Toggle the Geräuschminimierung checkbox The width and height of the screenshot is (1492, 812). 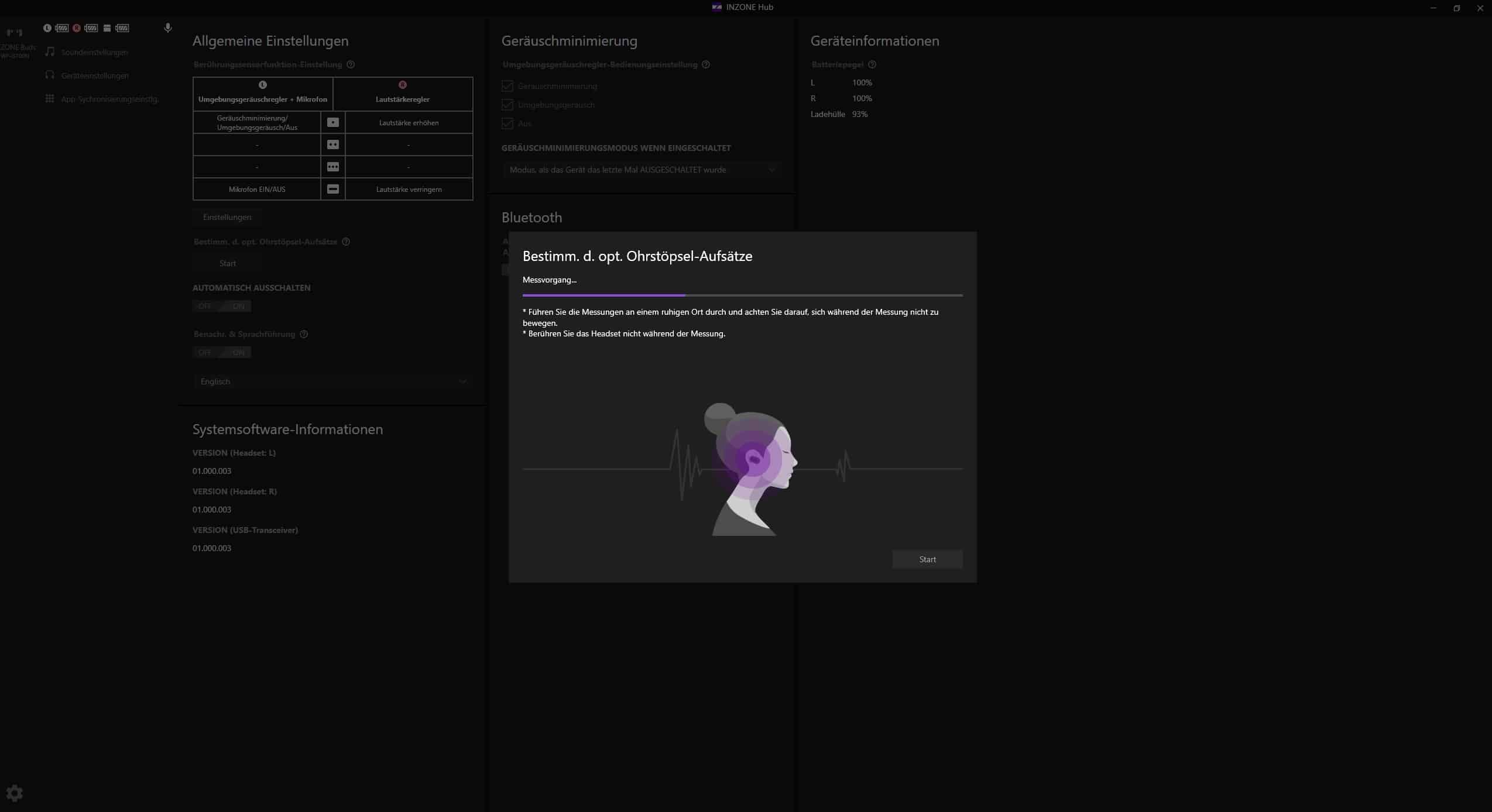pyautogui.click(x=507, y=86)
